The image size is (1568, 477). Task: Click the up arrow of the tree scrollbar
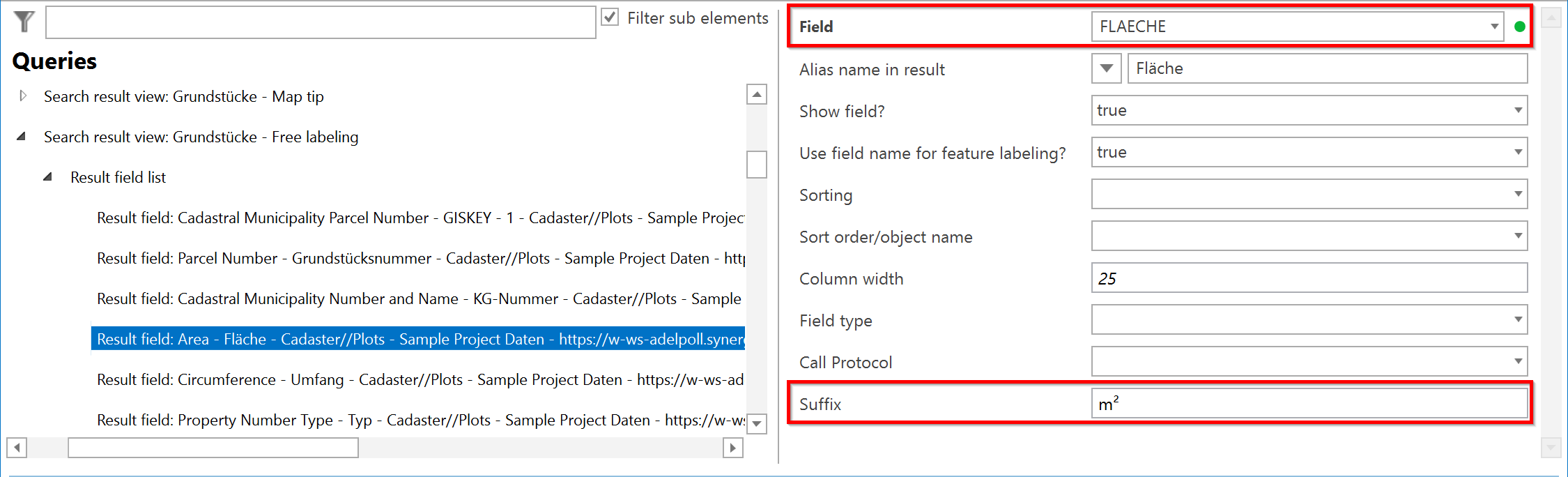tap(757, 94)
